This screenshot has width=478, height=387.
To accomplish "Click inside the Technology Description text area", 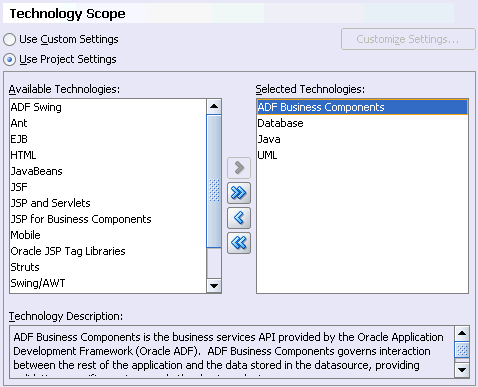I will (x=232, y=352).
